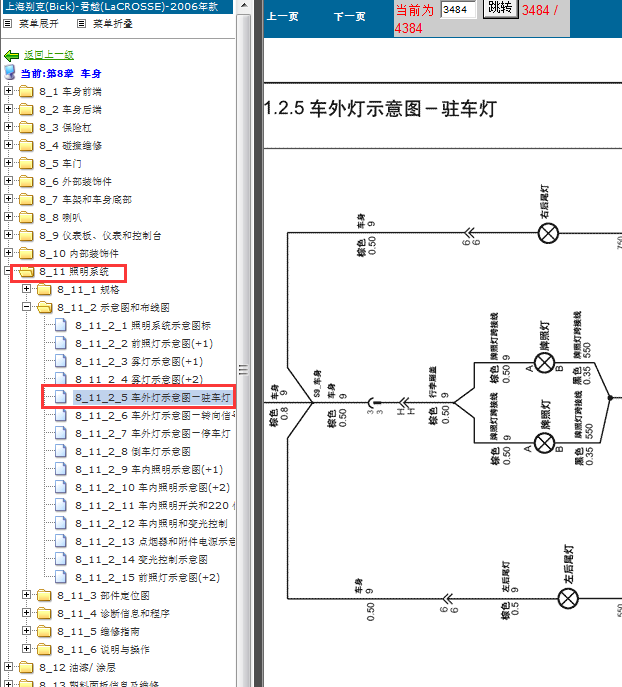Click the tree panel scrollbar up arrow
Screen dimensions: 622x687
244,6
